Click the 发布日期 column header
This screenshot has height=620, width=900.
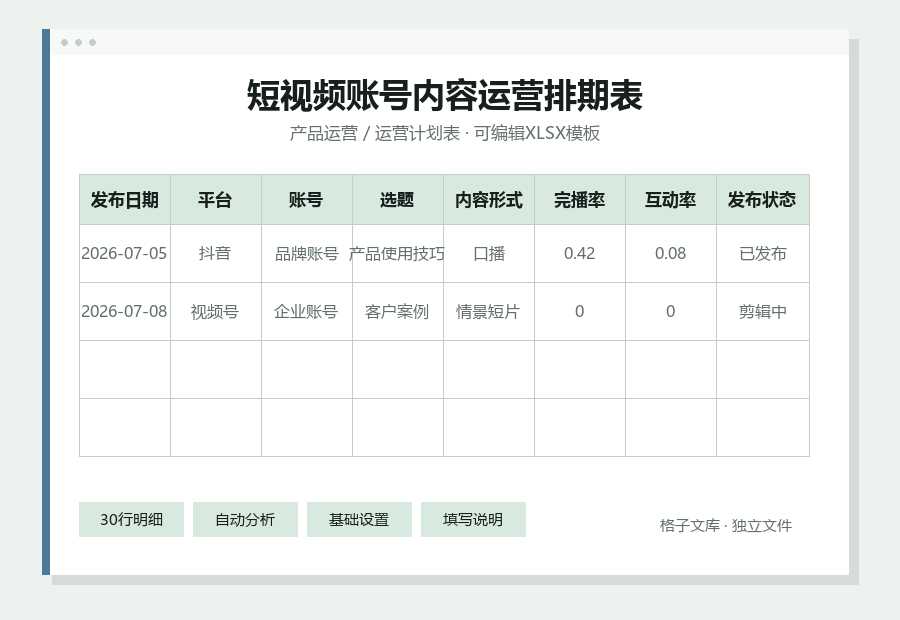coord(125,200)
